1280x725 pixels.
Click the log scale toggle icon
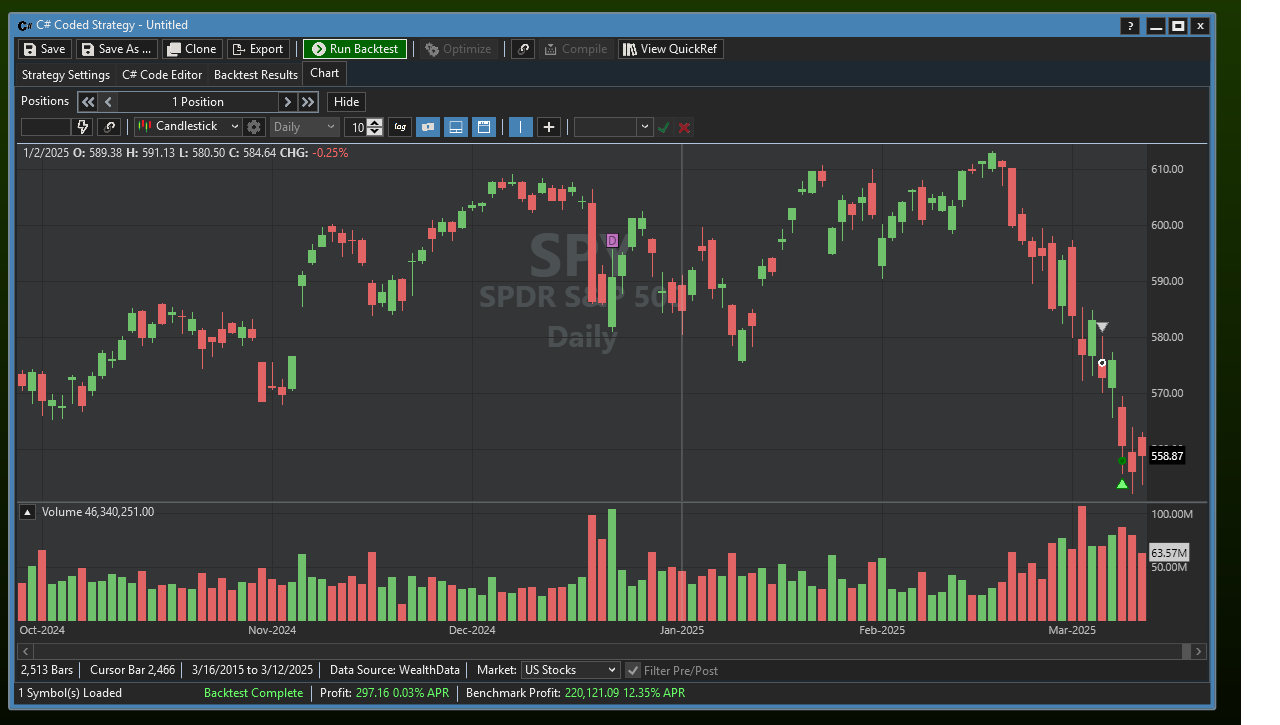pyautogui.click(x=401, y=127)
